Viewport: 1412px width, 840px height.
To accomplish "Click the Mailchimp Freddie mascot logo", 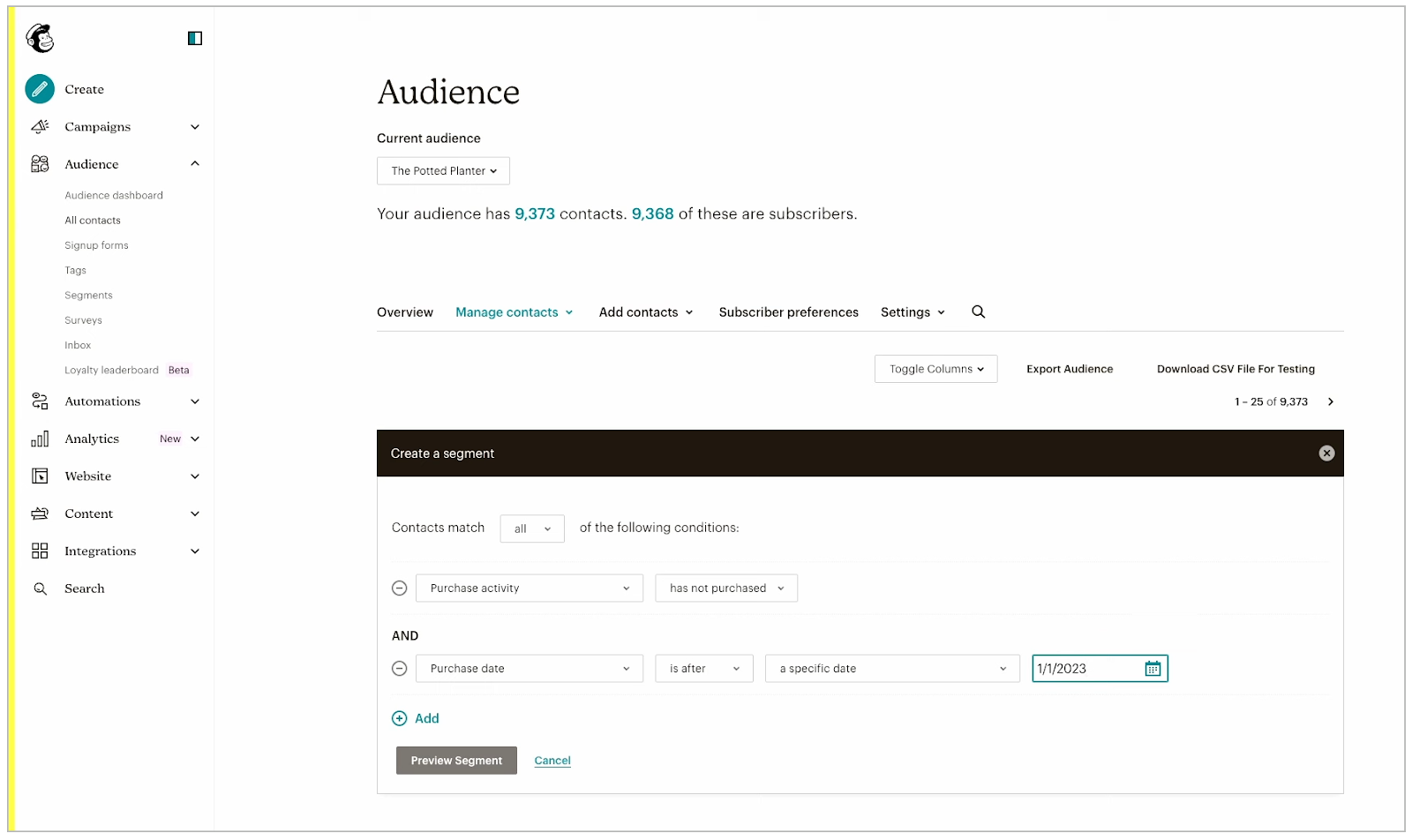I will (39, 38).
